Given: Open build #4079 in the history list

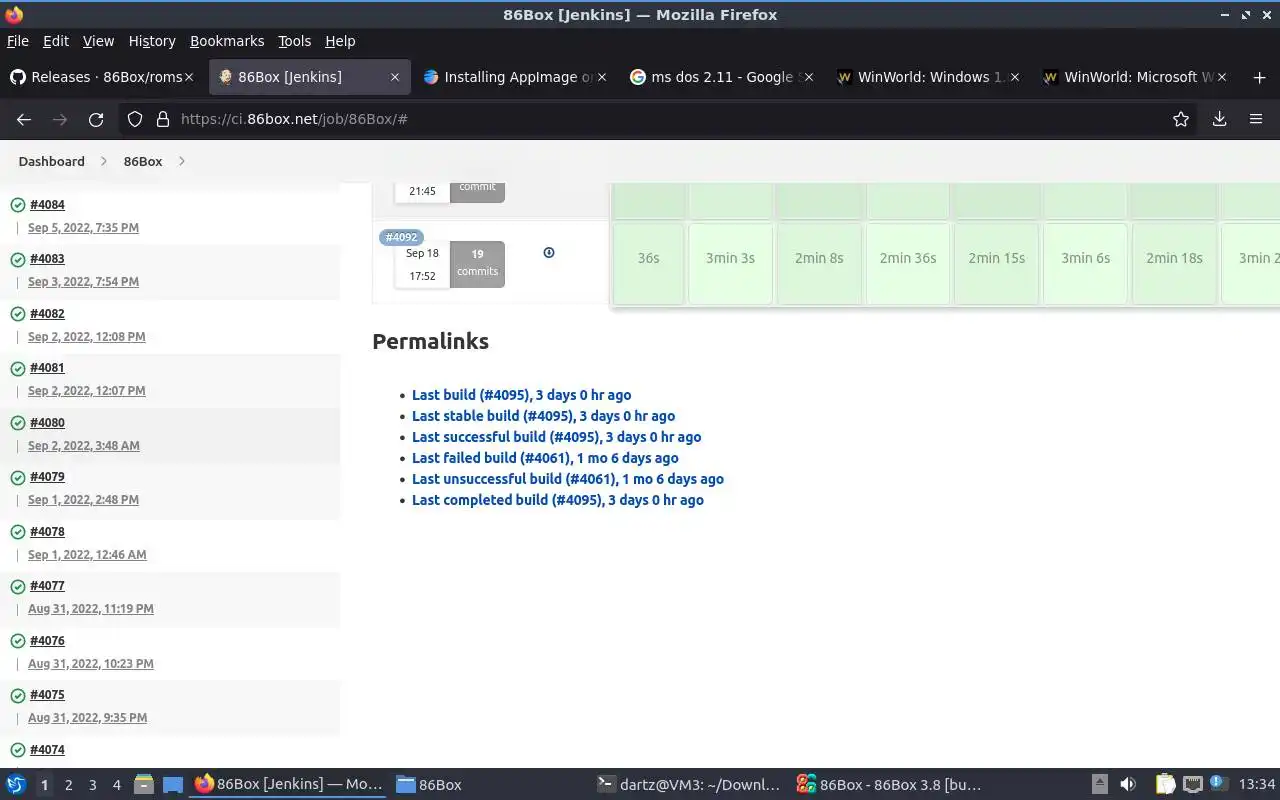Looking at the screenshot, I should pyautogui.click(x=47, y=477).
